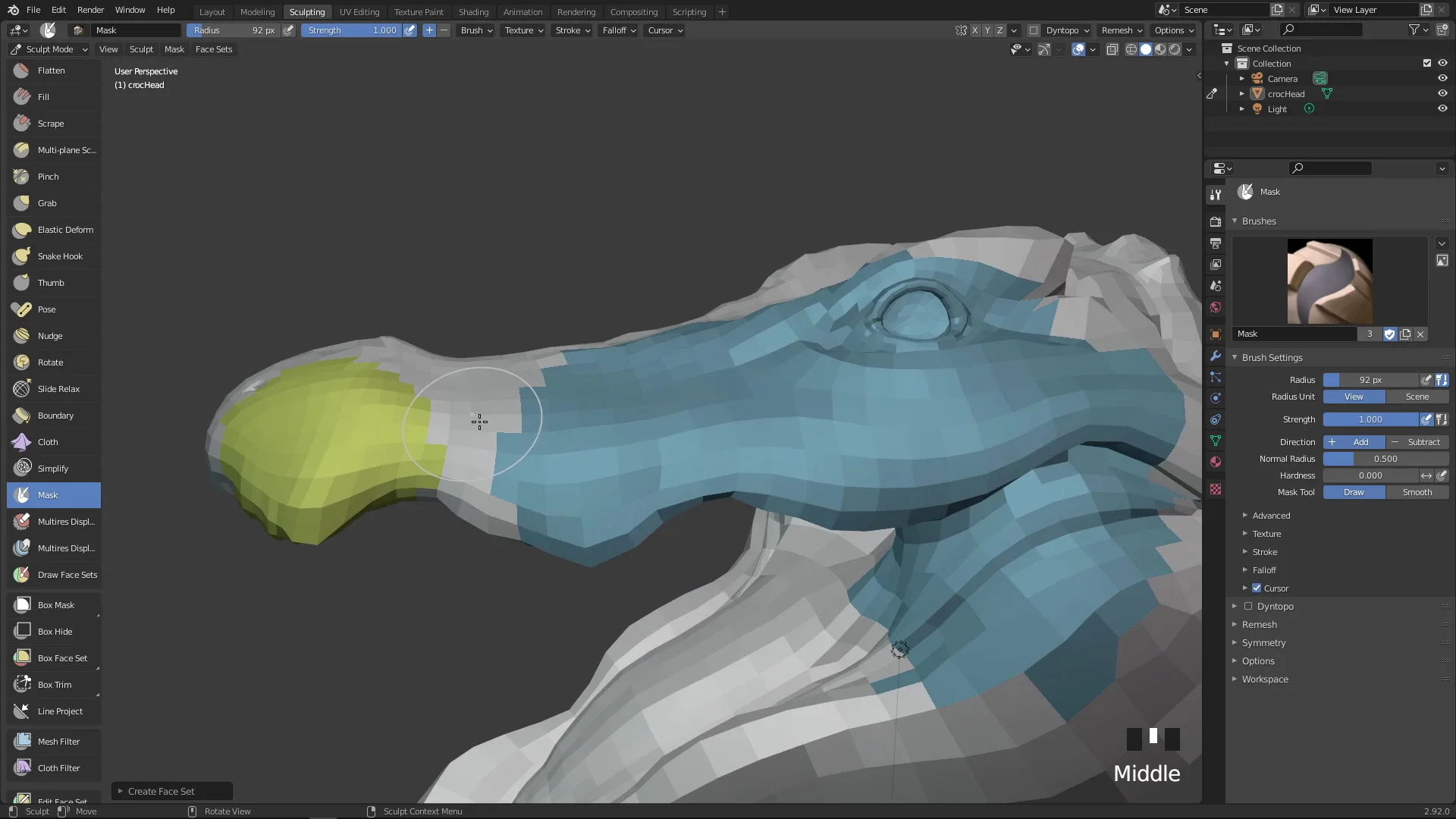The height and width of the screenshot is (819, 1456).
Task: Switch to the Shading workspace tab
Action: tap(473, 12)
